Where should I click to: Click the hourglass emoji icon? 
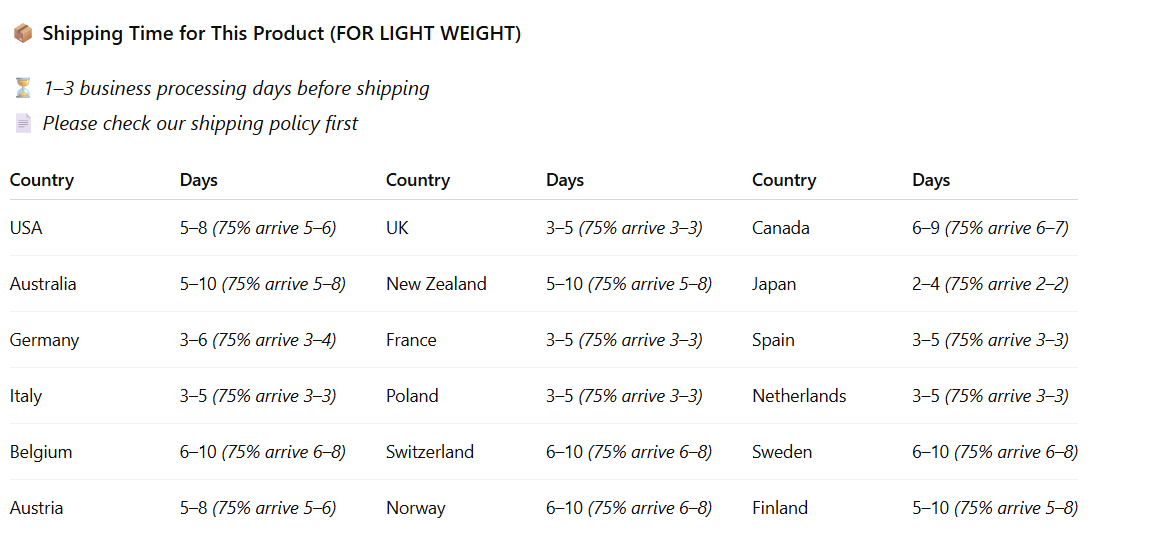coord(23,88)
